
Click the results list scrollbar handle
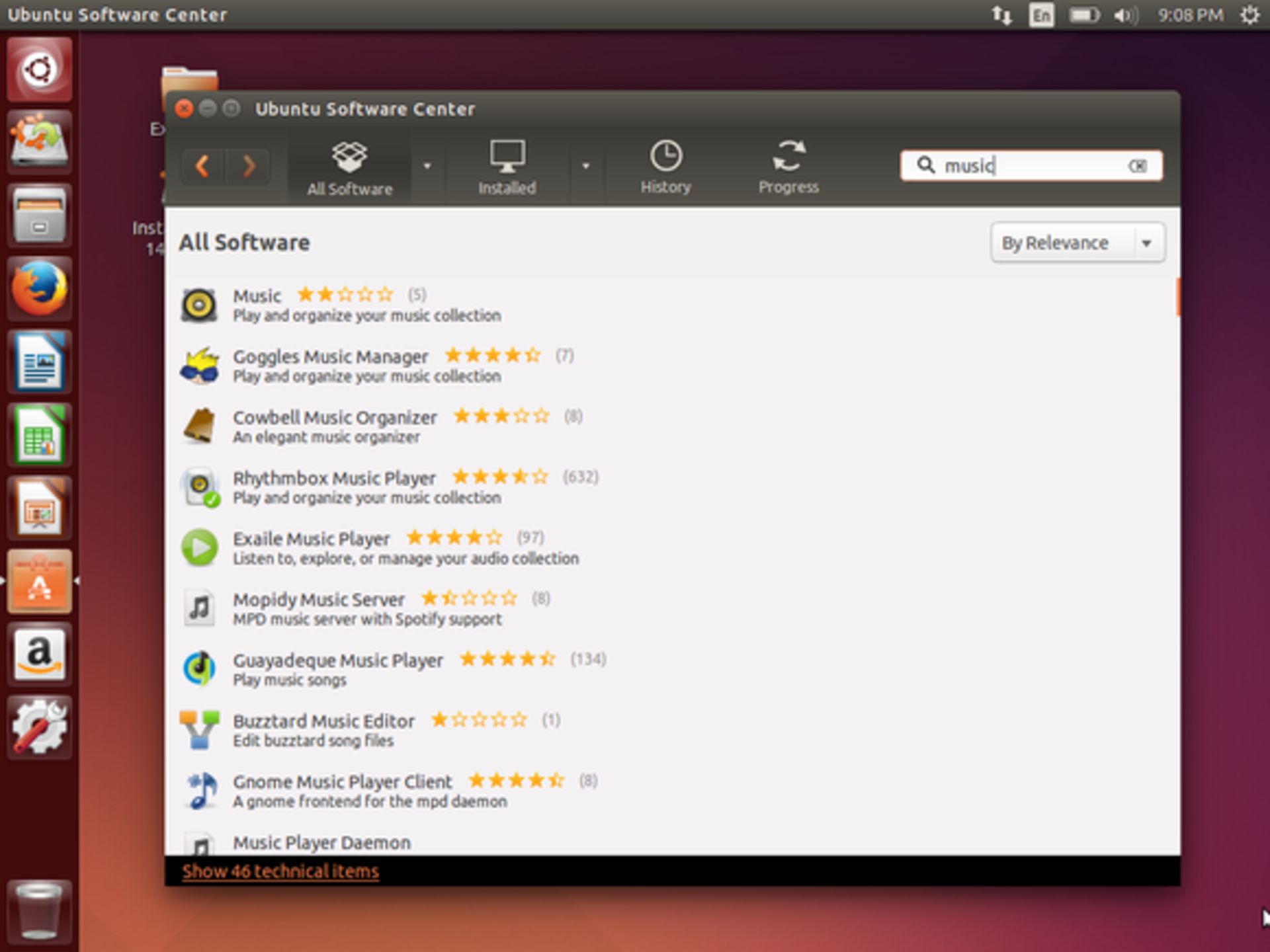coord(1177,297)
